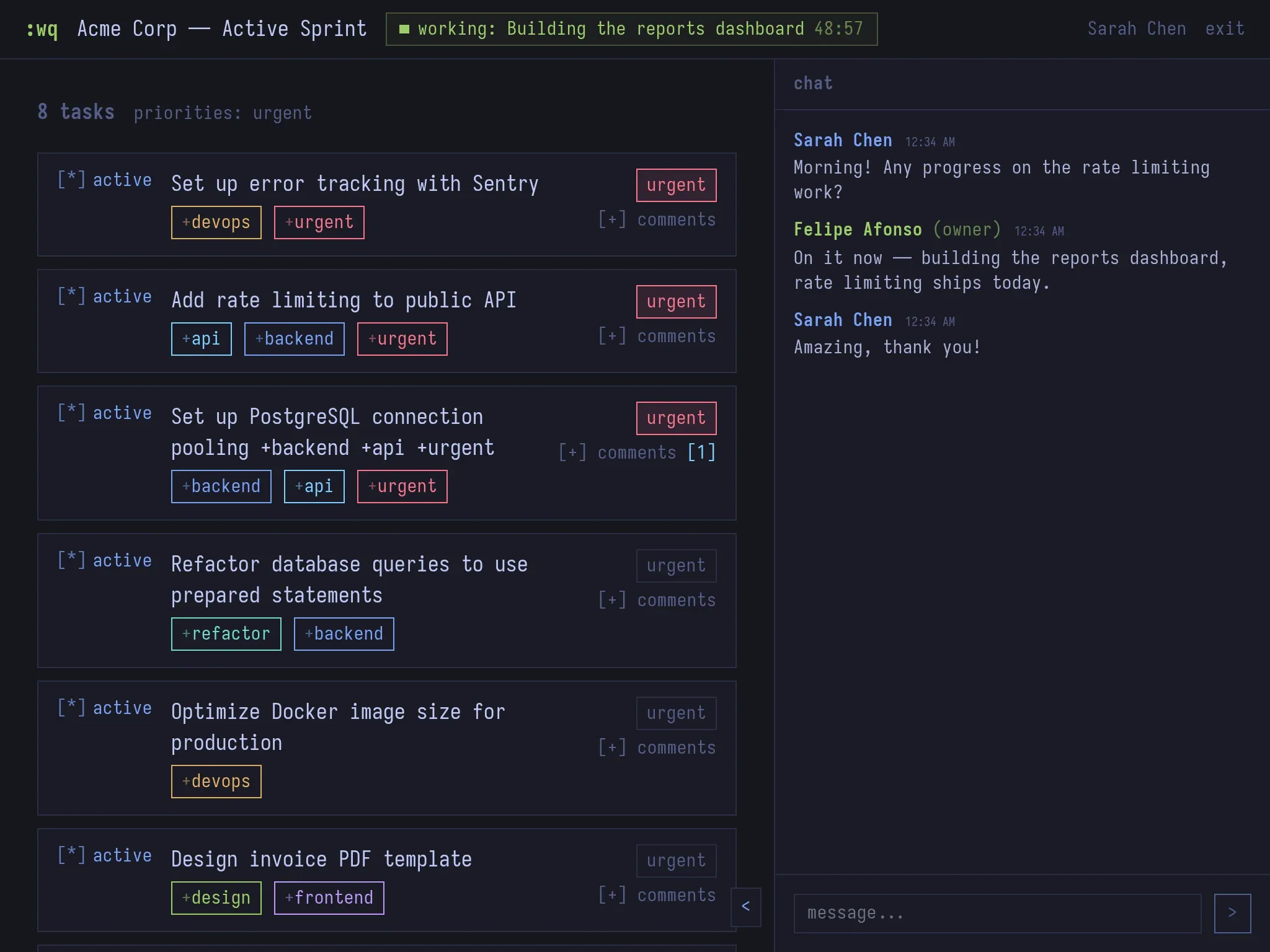
Task: Click +devops tag on Sentry task
Action: tap(216, 223)
